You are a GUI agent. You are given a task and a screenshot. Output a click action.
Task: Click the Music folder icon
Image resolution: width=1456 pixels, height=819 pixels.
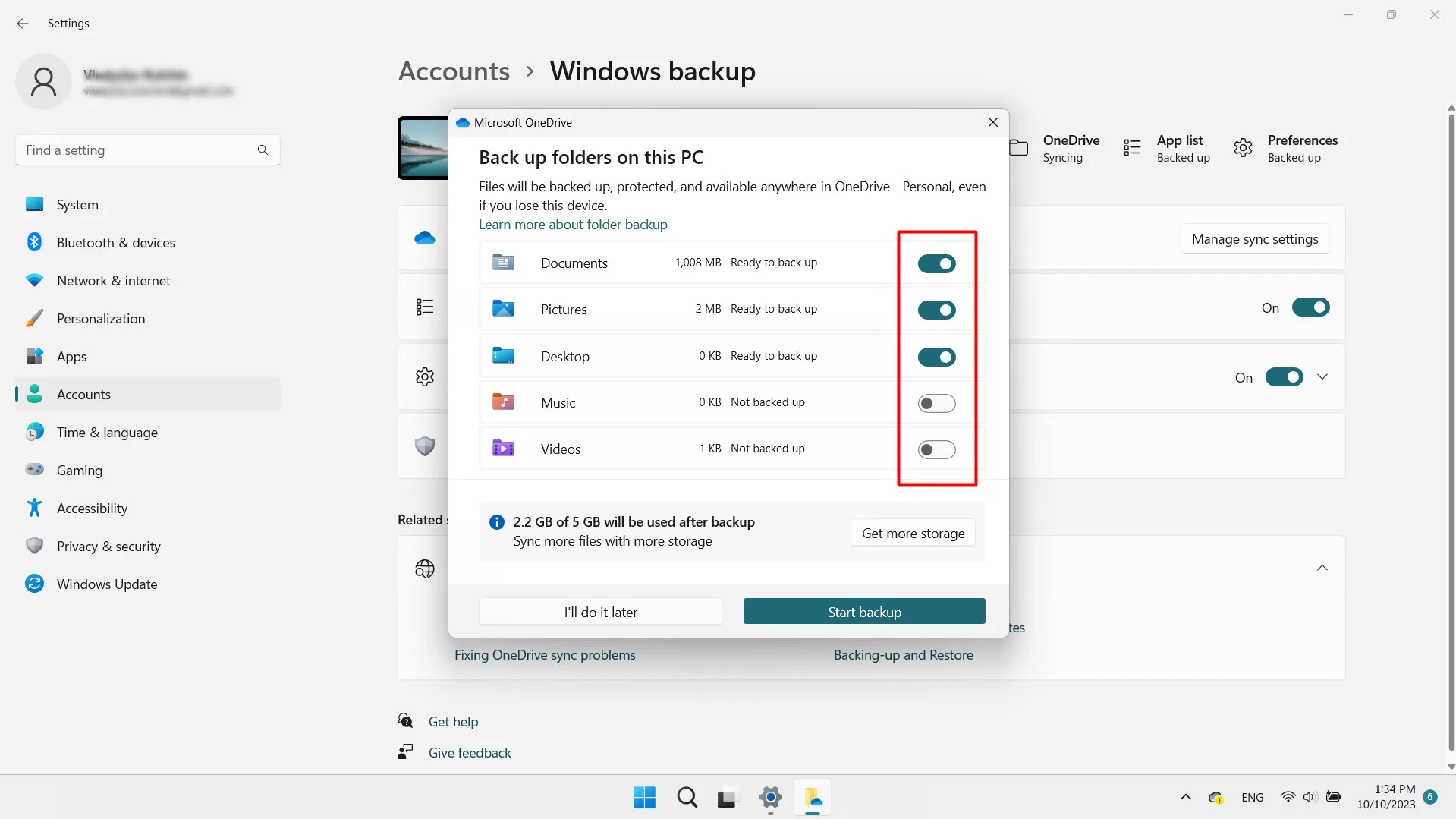[x=503, y=402]
